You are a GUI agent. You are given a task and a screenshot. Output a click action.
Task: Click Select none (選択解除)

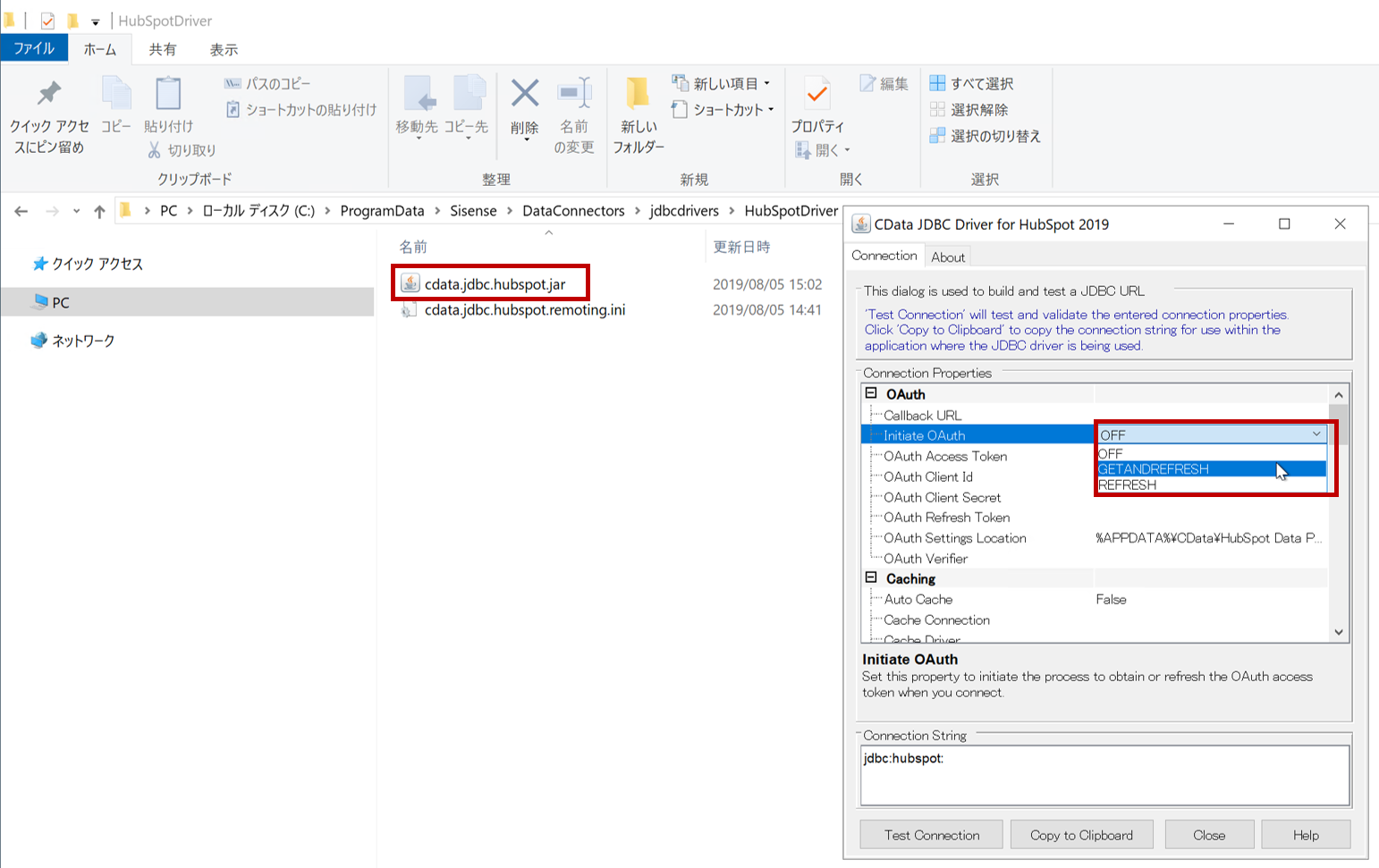point(969,109)
